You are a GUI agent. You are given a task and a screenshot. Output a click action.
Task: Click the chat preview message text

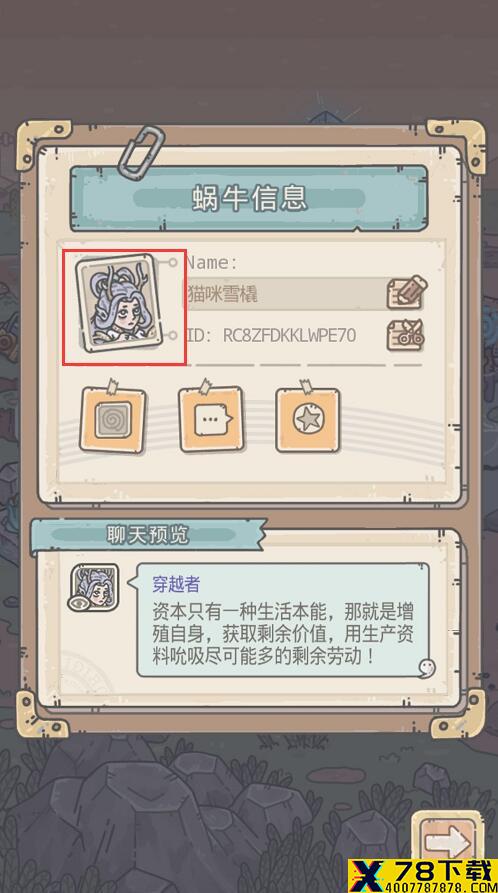pyautogui.click(x=283, y=634)
